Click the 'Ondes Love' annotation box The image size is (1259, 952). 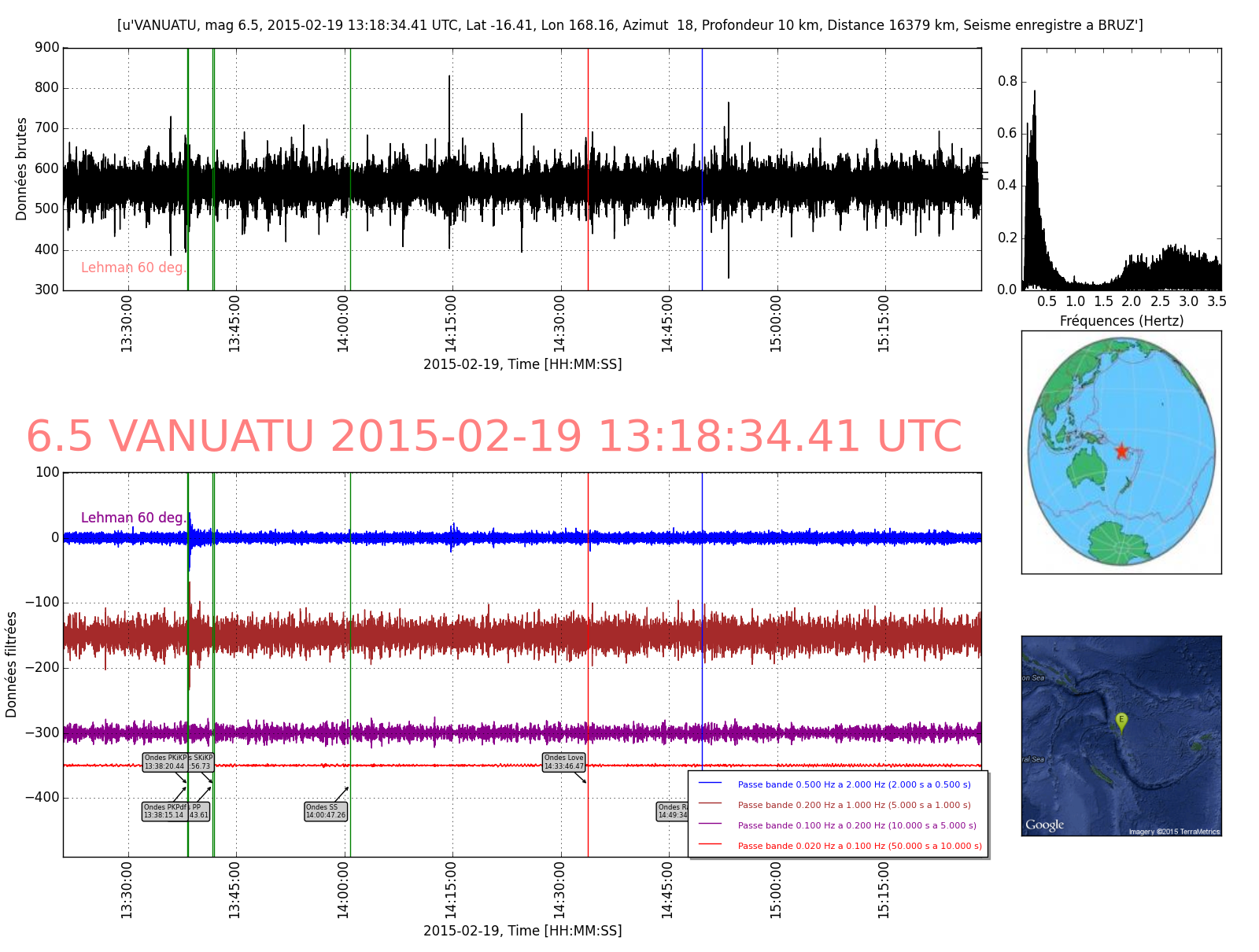(x=564, y=762)
